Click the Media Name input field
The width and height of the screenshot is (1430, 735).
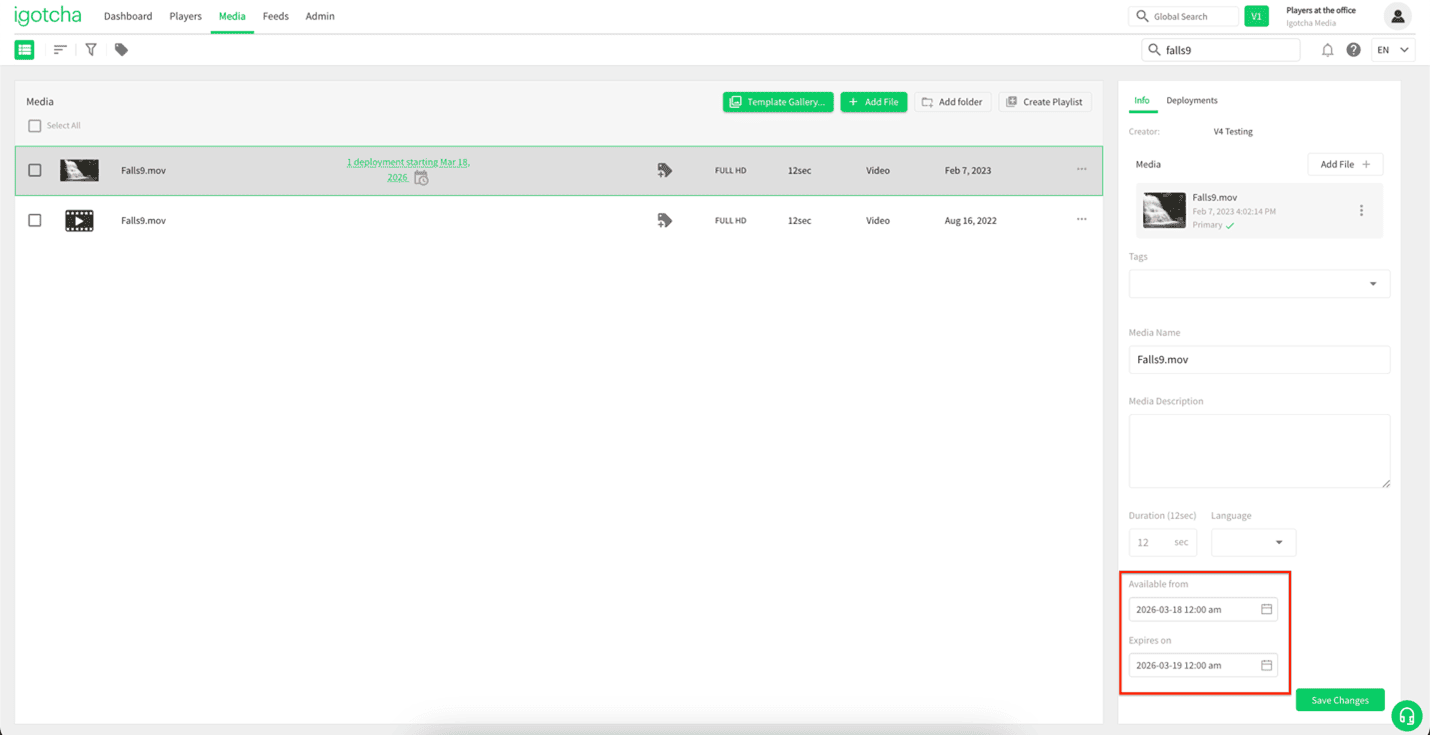(x=1258, y=360)
